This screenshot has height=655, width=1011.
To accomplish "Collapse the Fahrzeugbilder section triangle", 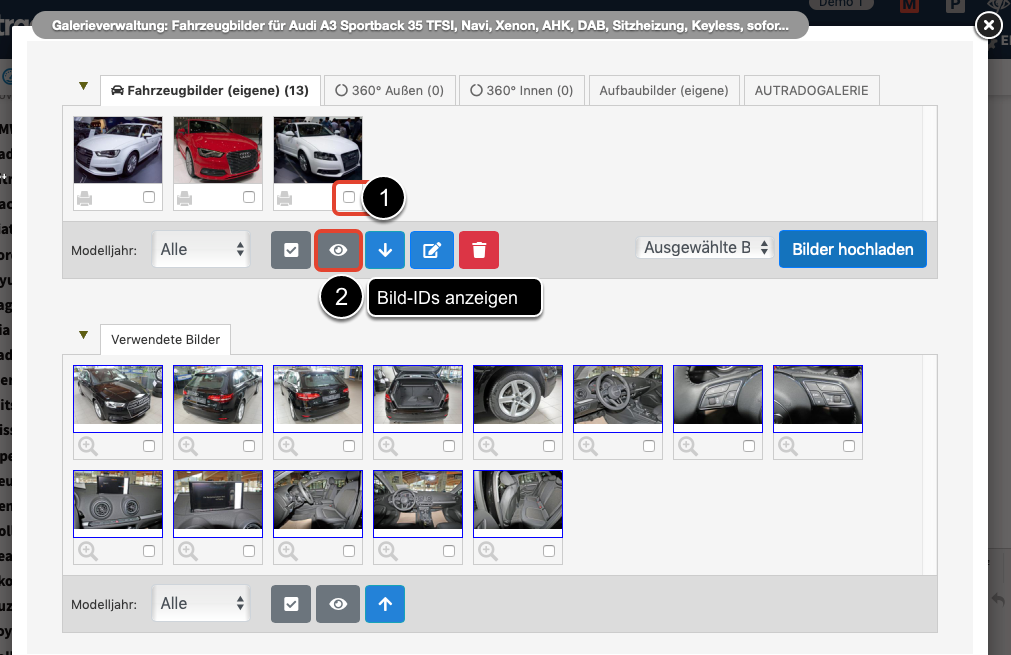I will click(x=84, y=87).
